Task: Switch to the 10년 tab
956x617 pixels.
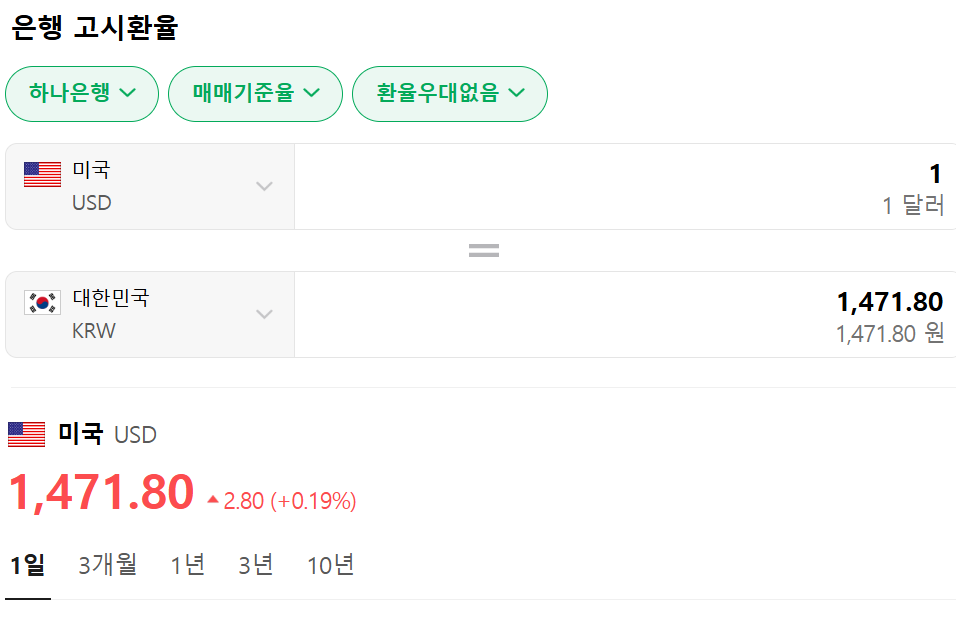Action: (331, 565)
